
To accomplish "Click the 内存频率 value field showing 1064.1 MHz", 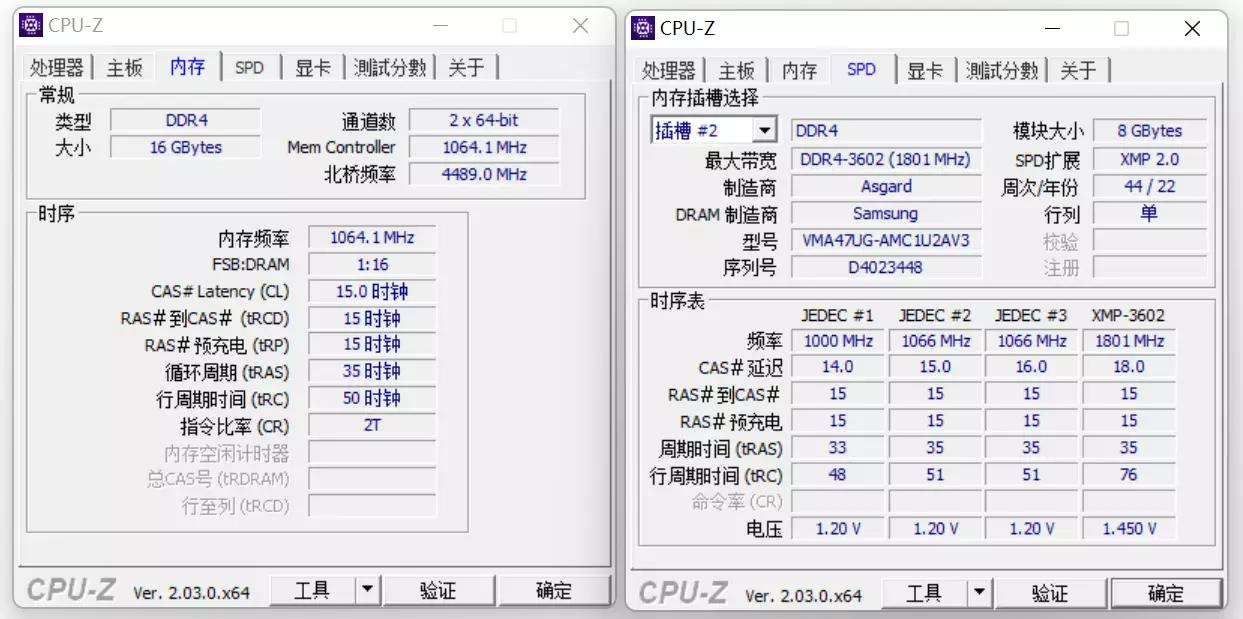I will [372, 237].
